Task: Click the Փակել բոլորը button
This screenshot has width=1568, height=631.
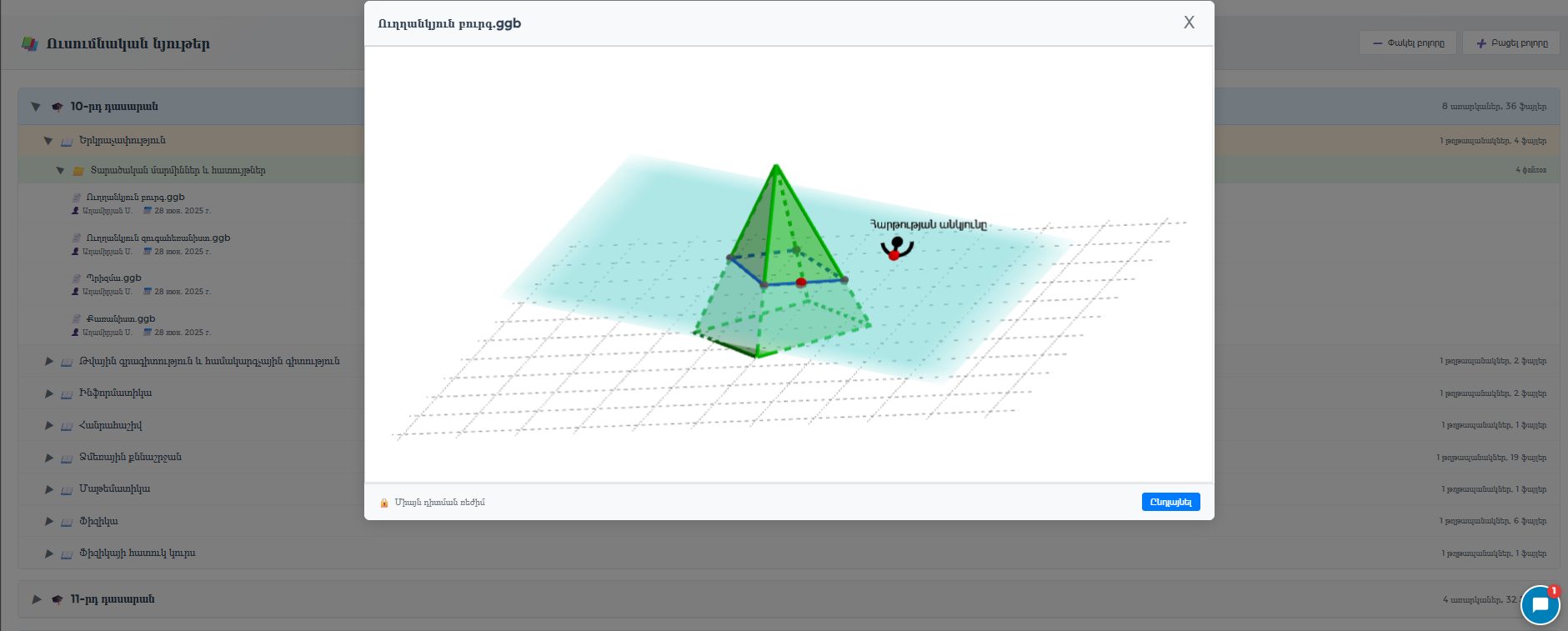Action: [x=1408, y=43]
